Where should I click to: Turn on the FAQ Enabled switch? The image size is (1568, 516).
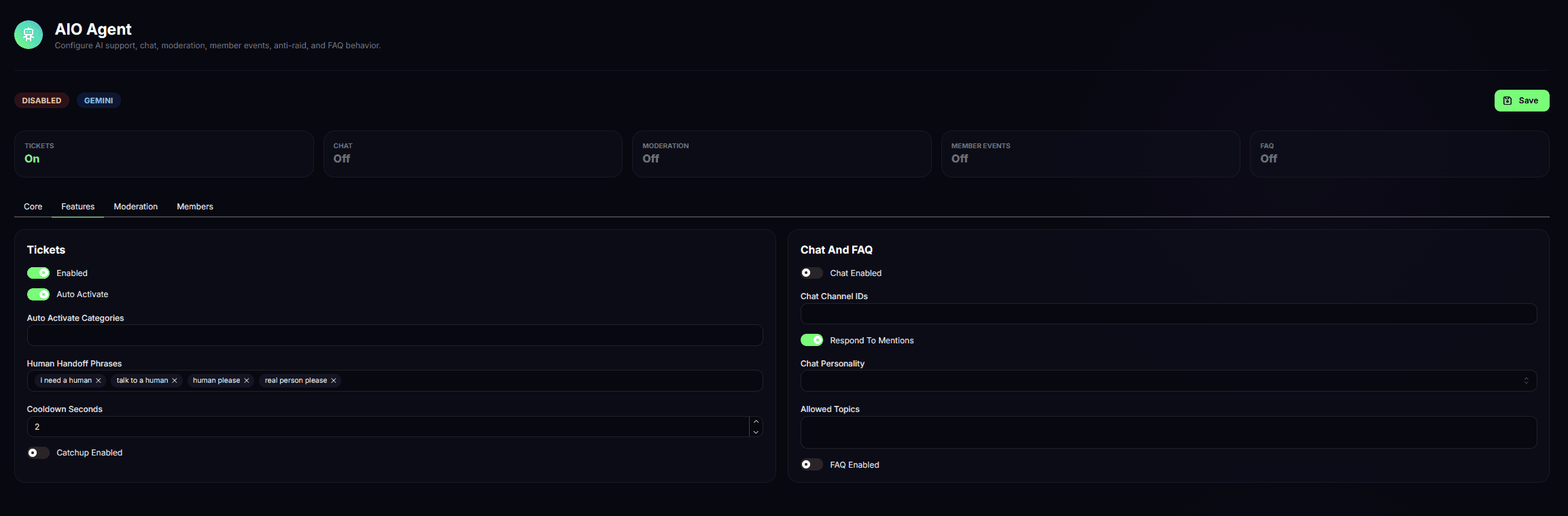[x=812, y=464]
